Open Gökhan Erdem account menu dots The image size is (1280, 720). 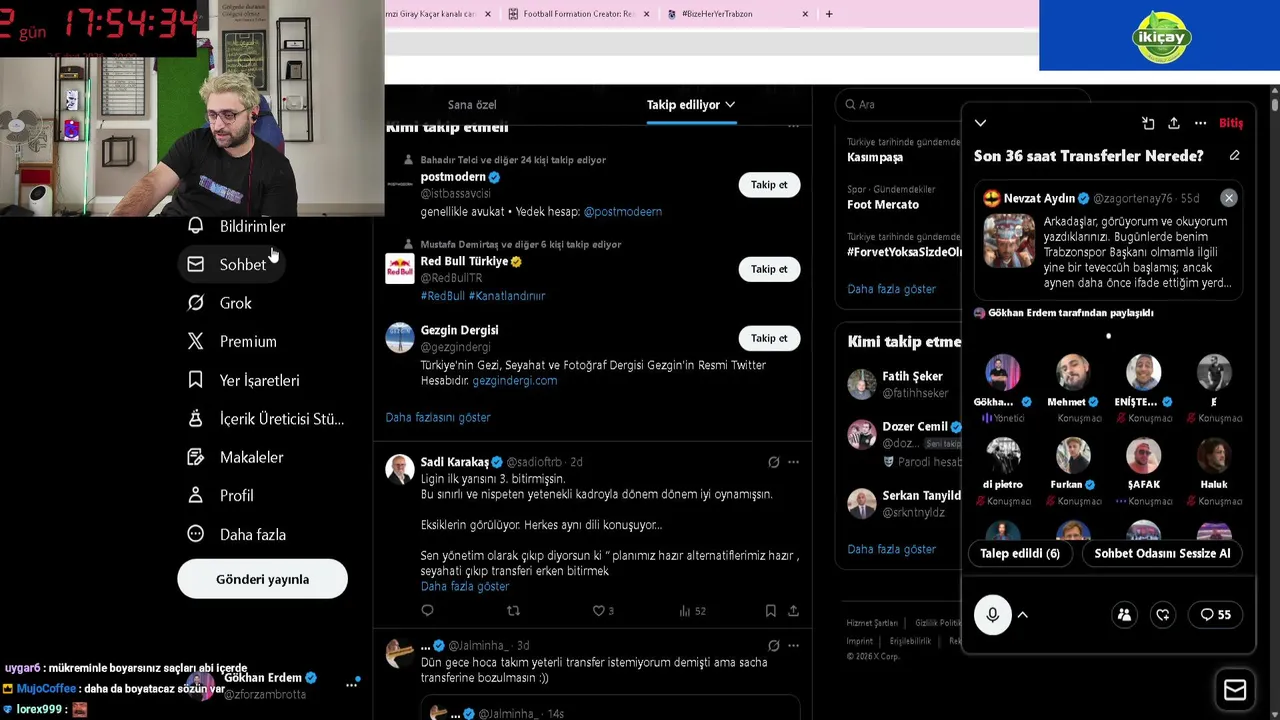[x=351, y=685]
